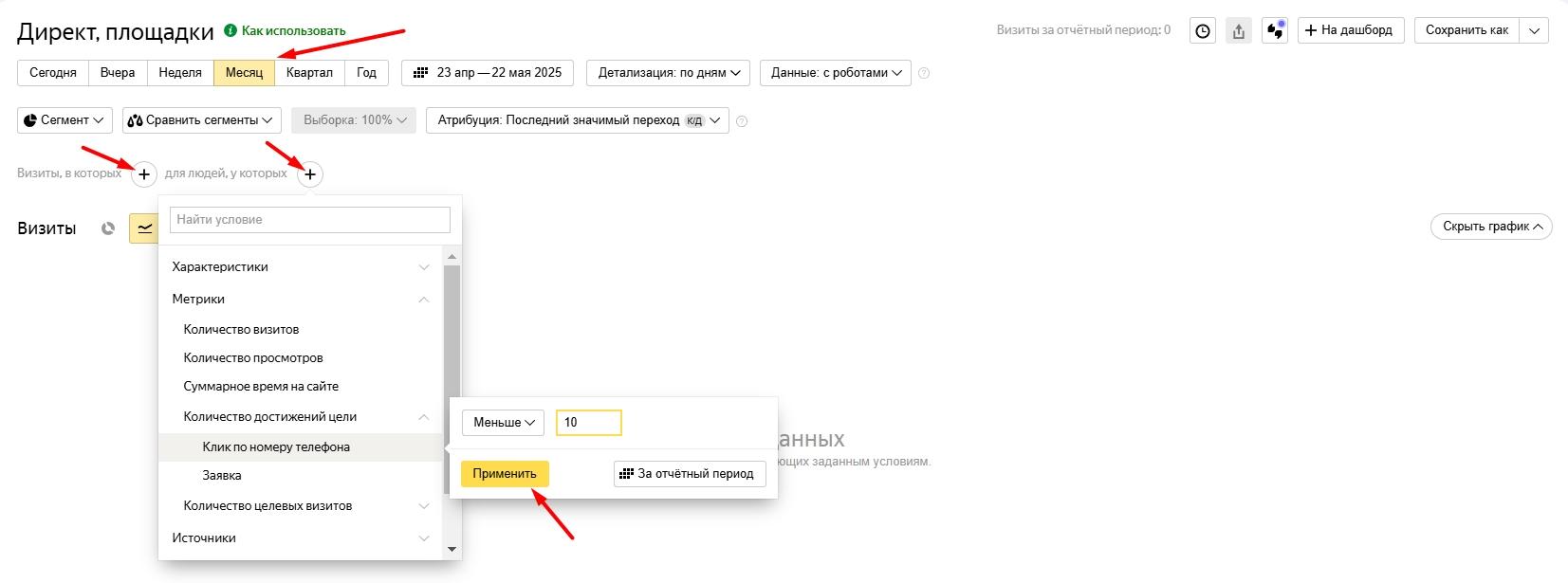
Task: Open the Сегмент dropdown
Action: [65, 120]
